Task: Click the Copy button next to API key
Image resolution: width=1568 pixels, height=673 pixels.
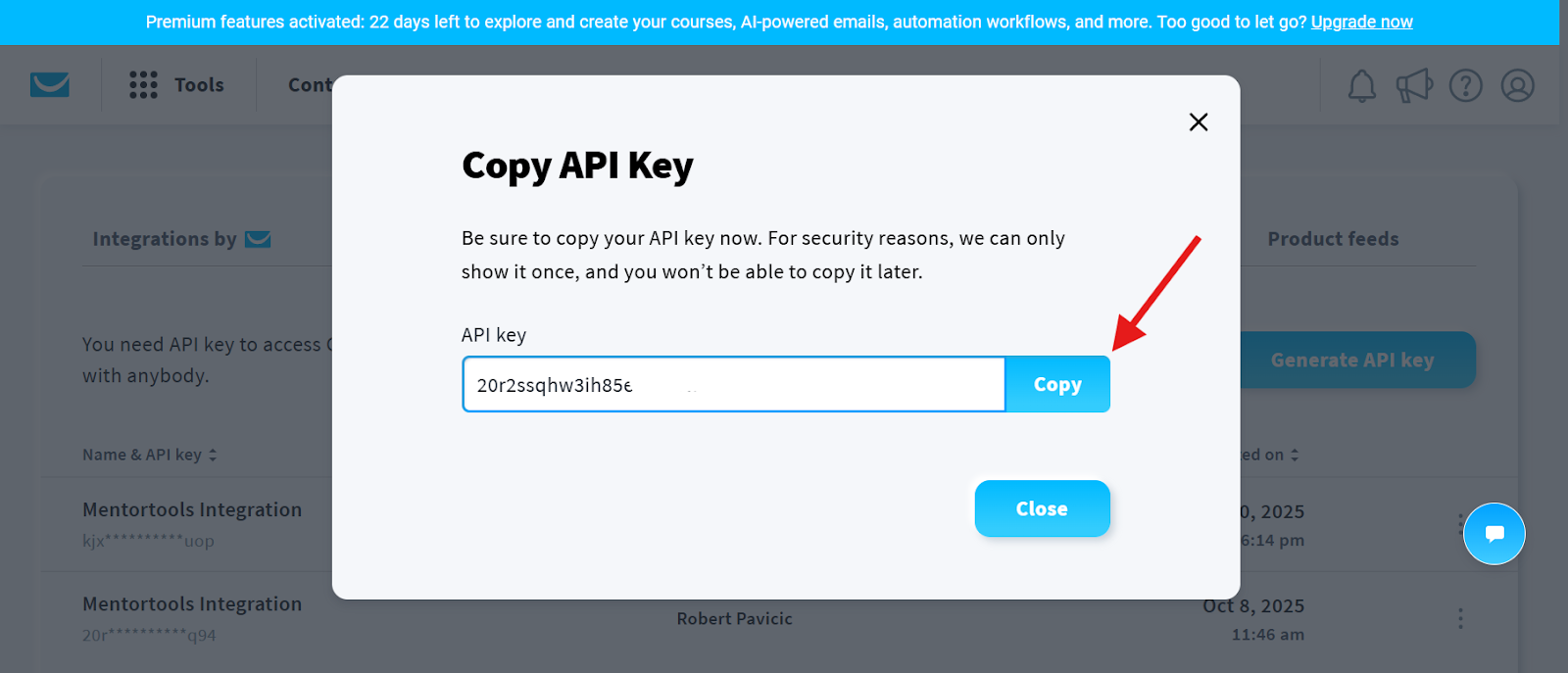Action: [x=1057, y=384]
